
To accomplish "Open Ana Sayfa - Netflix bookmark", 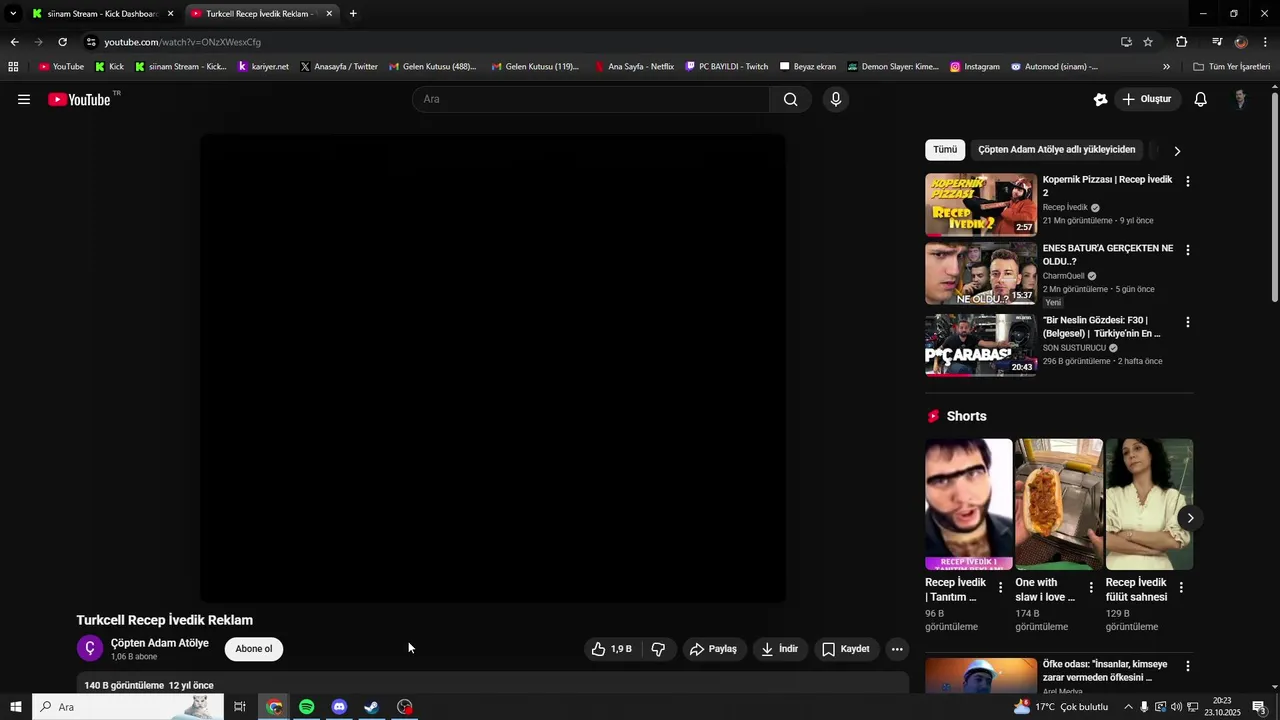I will tap(633, 67).
